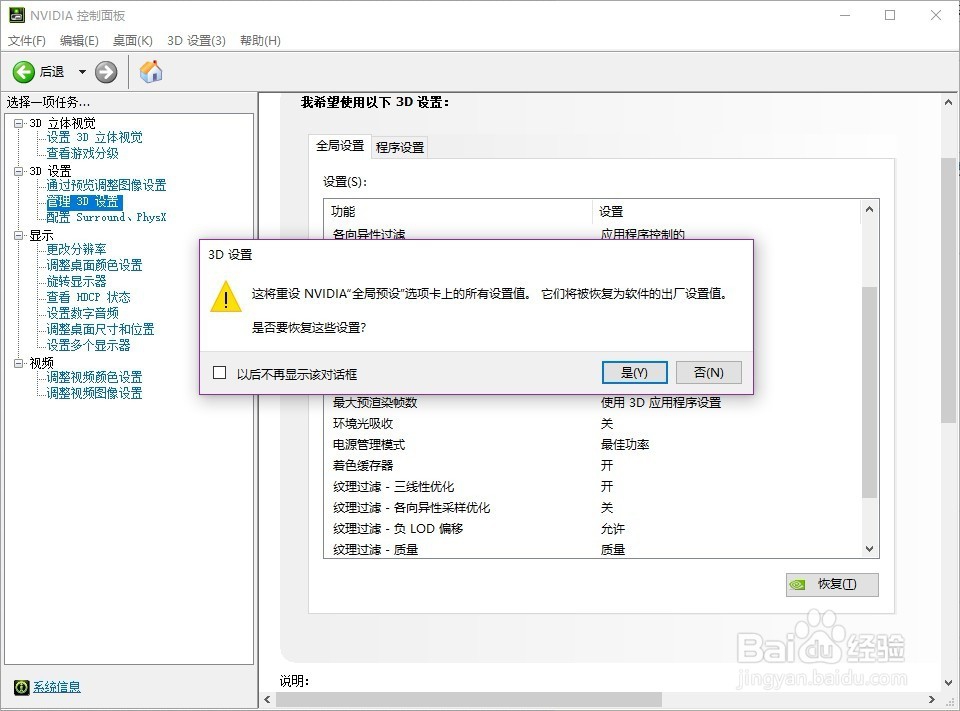
Task: Select the 最大预渲染帧数 setting row
Action: pyautogui.click(x=592, y=402)
